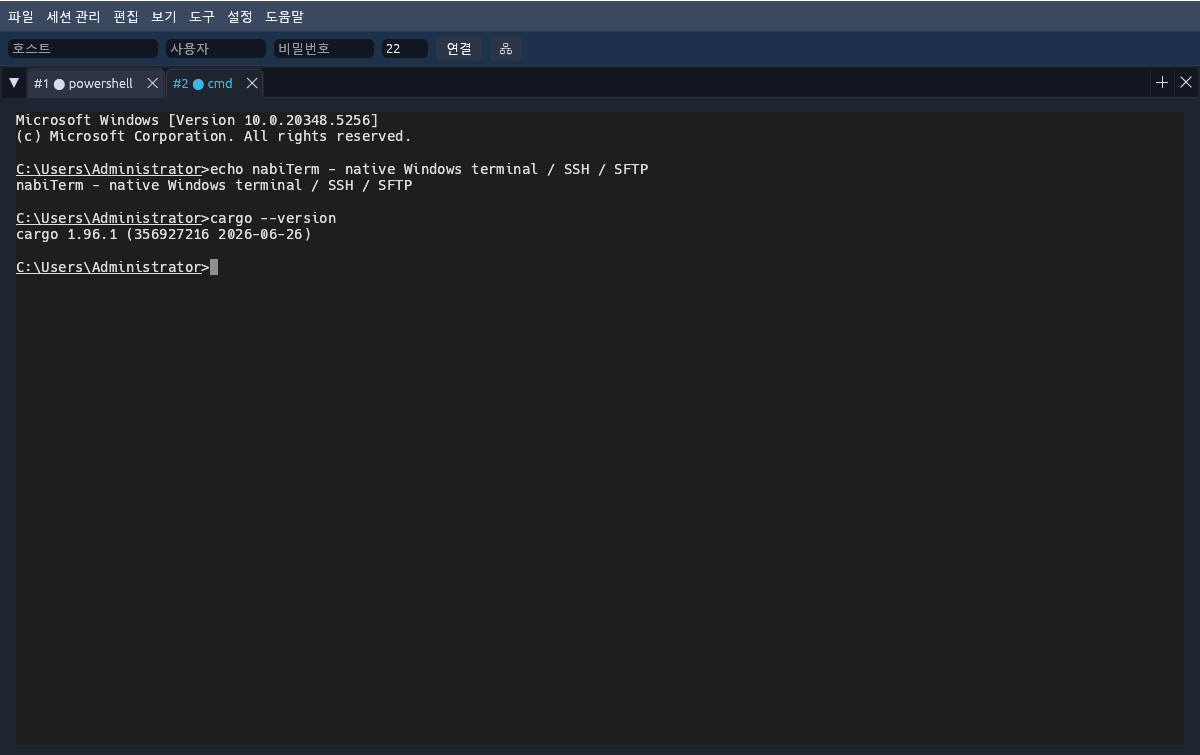Expand the tab list dropdown triangle
This screenshot has height=755, width=1200.
click(14, 83)
